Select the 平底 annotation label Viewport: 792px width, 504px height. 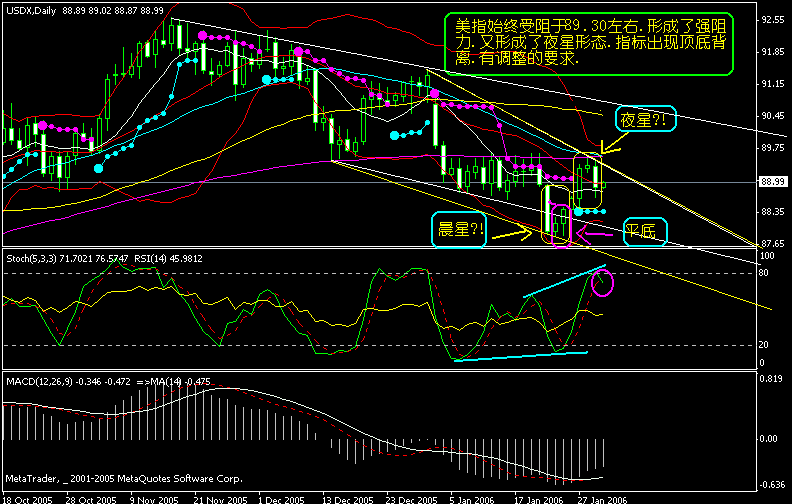tap(644, 231)
